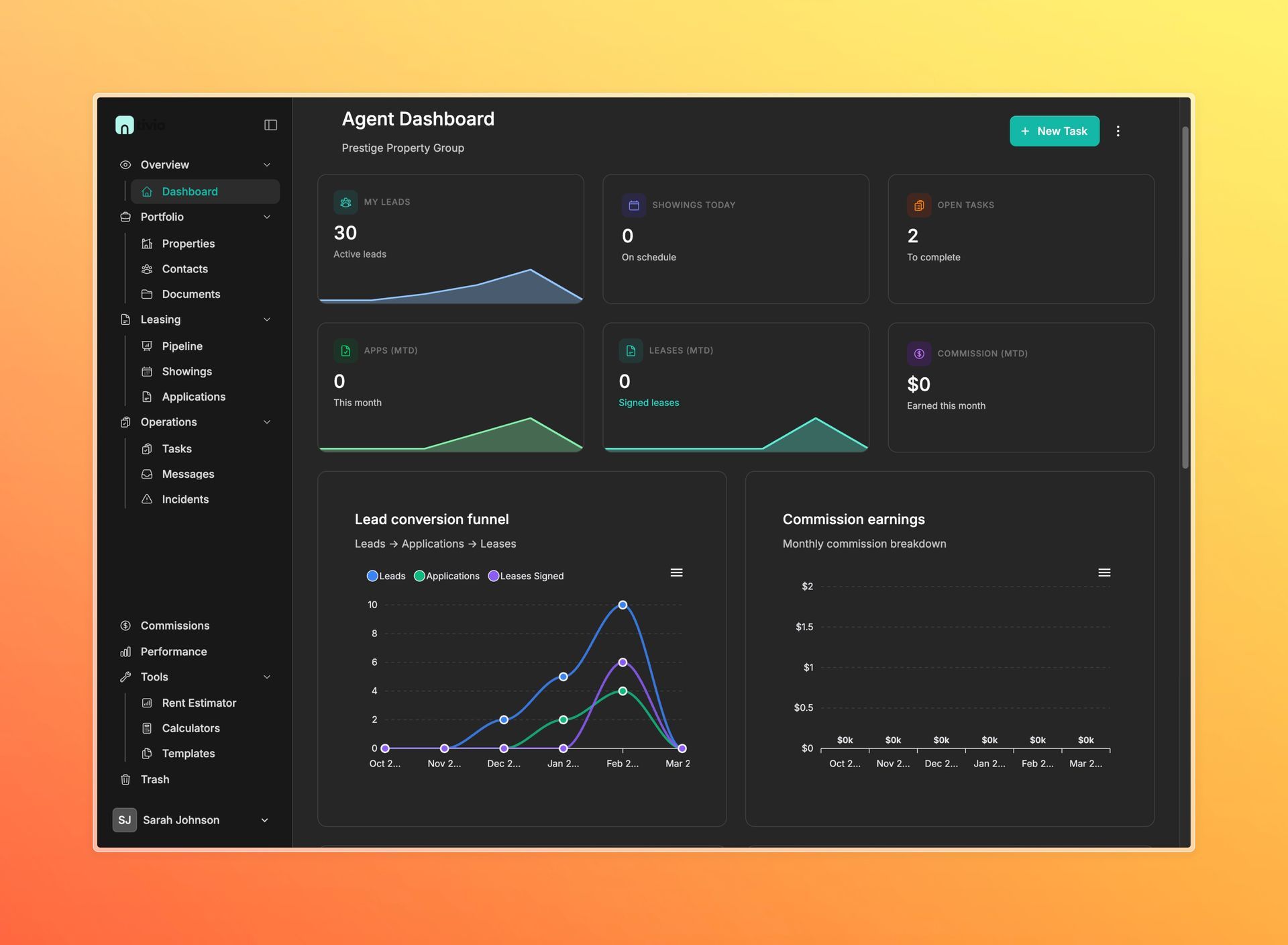This screenshot has height=945, width=1288.
Task: Click the New Task button
Action: click(x=1054, y=131)
